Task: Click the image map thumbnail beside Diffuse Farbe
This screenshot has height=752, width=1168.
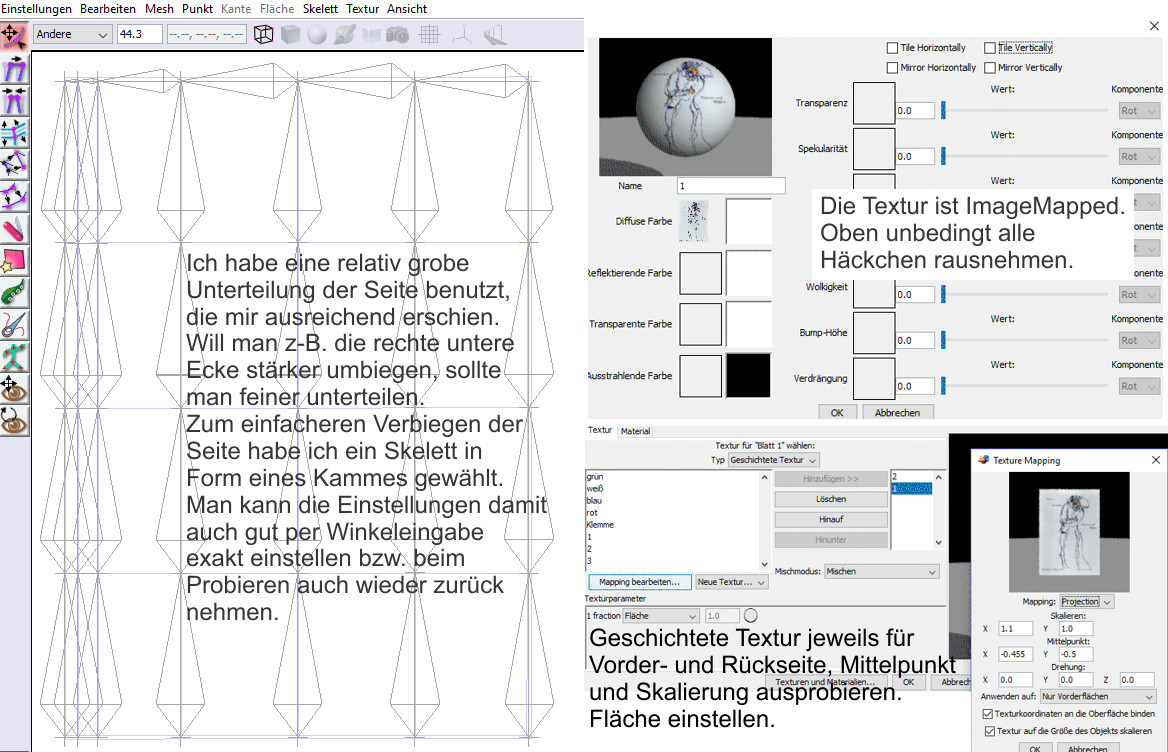Action: click(x=694, y=221)
